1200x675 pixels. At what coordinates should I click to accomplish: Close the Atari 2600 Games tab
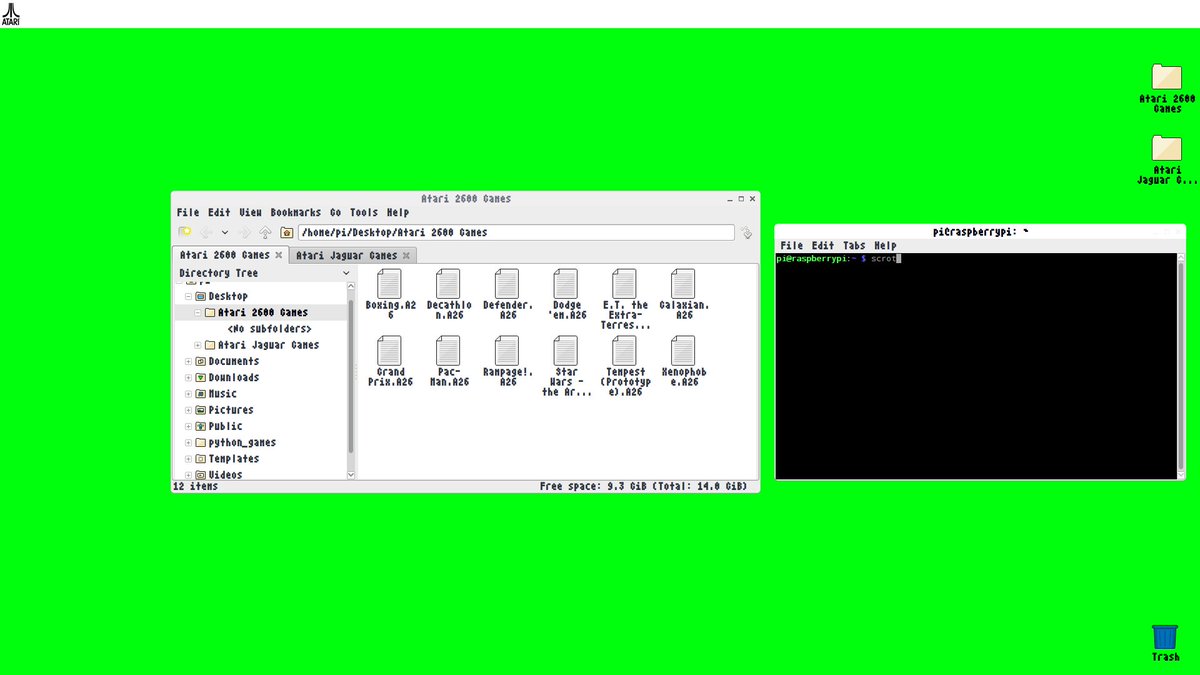pos(279,256)
